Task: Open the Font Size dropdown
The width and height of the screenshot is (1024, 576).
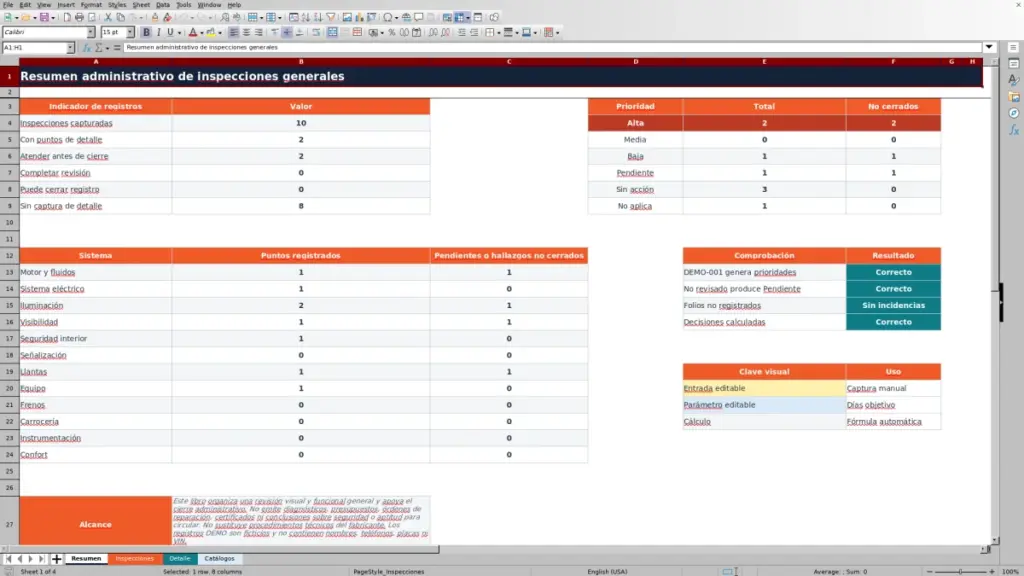Action: click(130, 33)
